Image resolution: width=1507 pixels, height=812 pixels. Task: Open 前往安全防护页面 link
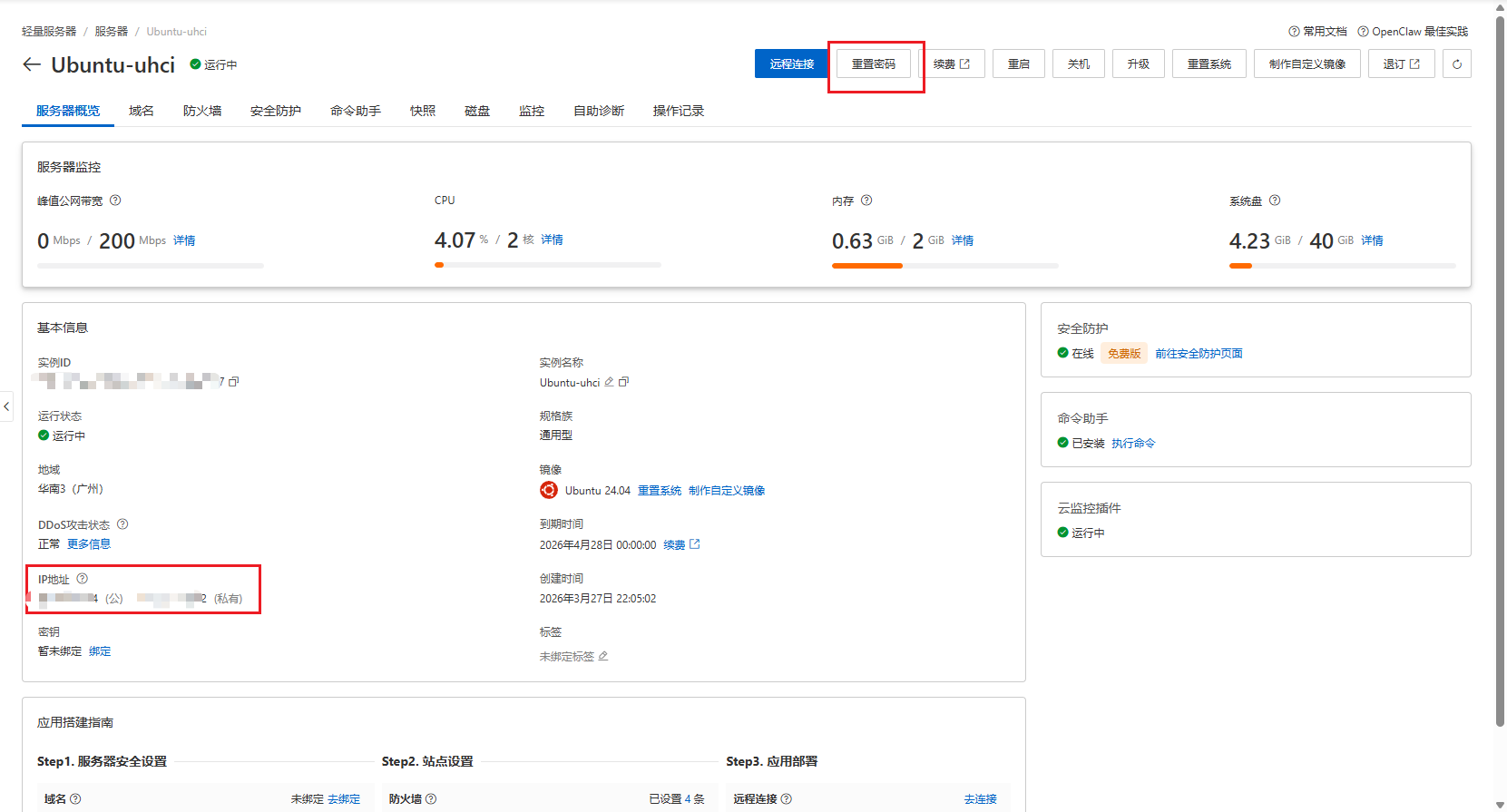click(1199, 354)
